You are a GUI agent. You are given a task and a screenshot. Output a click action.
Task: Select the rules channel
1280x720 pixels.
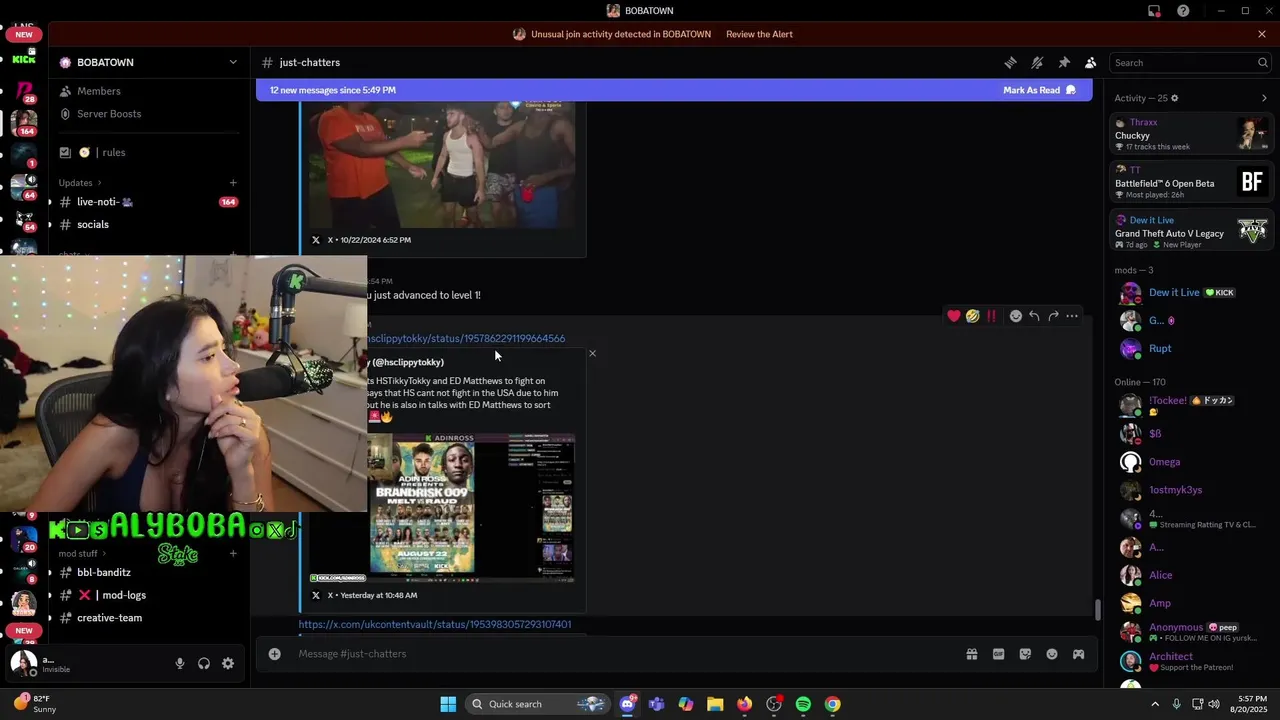tap(149, 152)
